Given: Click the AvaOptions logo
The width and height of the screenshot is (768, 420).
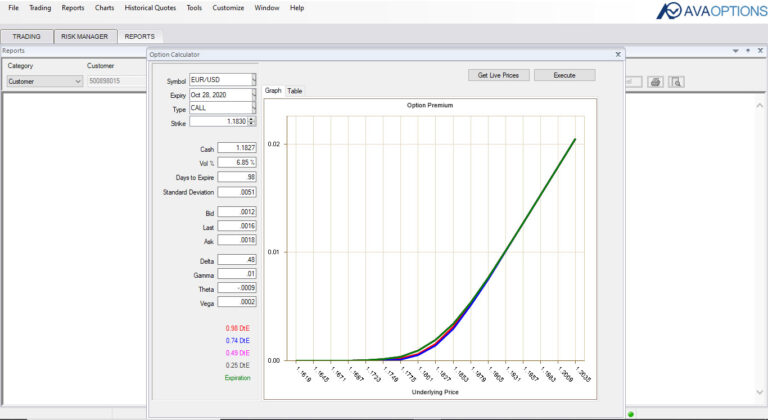Looking at the screenshot, I should 711,10.
